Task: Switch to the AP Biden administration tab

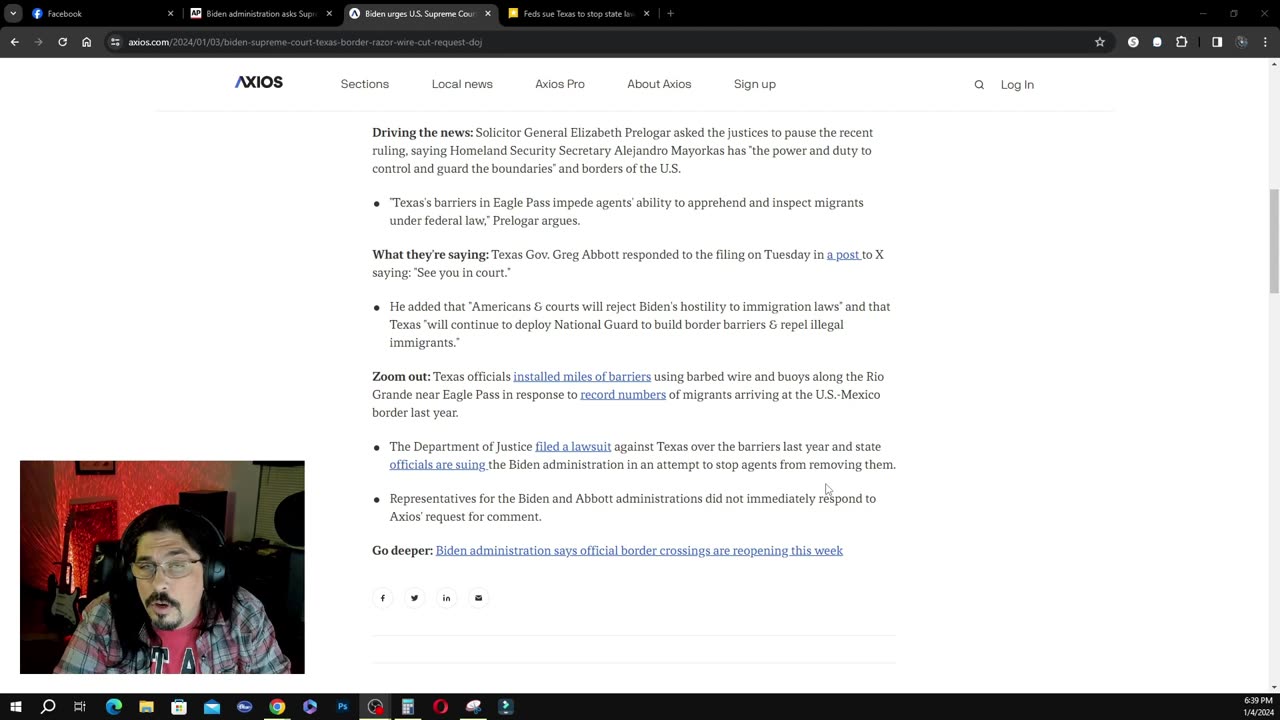Action: click(260, 14)
